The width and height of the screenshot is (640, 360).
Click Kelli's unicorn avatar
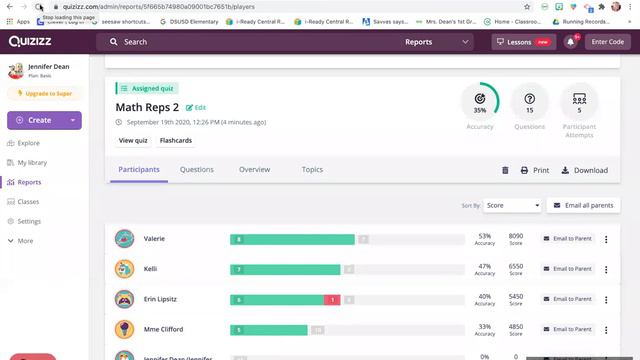pyautogui.click(x=124, y=269)
